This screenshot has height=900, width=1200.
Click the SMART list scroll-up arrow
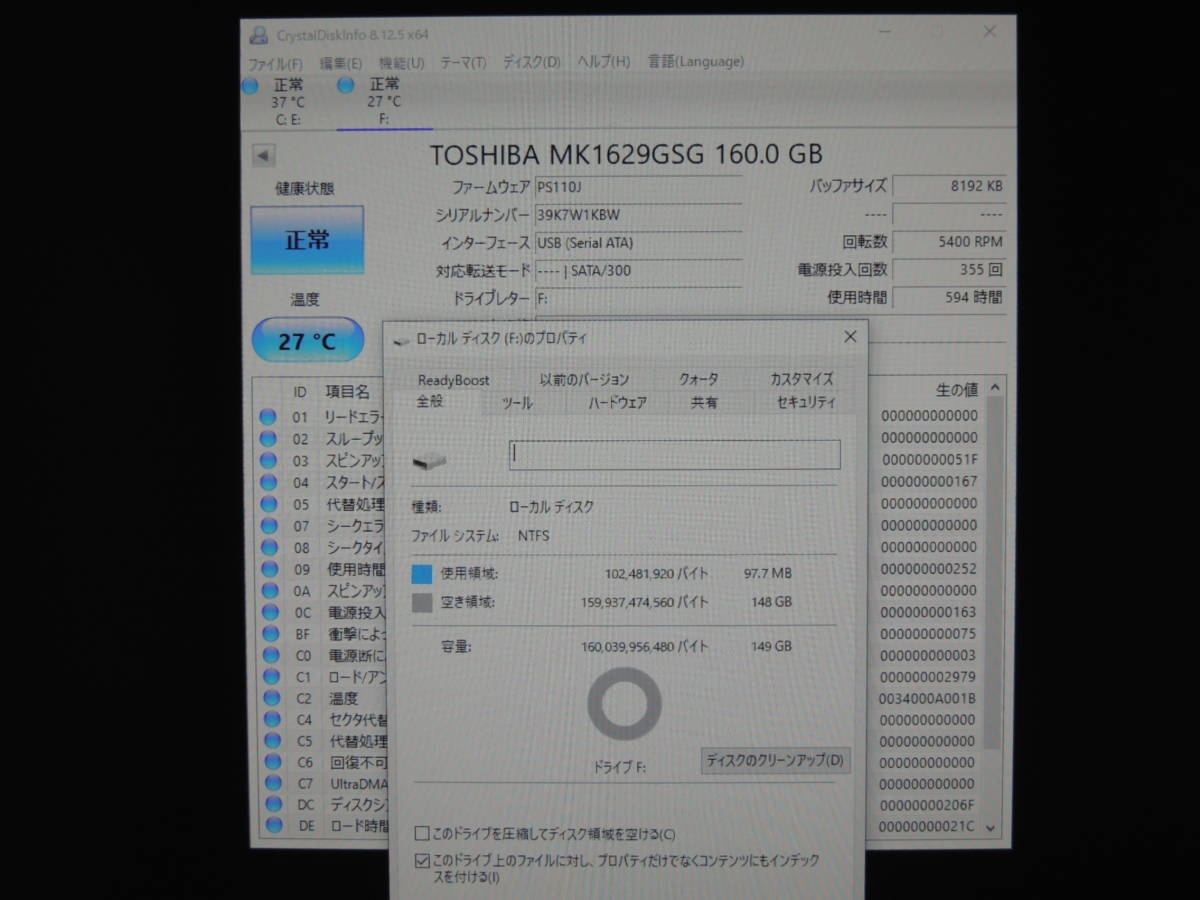coord(993,389)
